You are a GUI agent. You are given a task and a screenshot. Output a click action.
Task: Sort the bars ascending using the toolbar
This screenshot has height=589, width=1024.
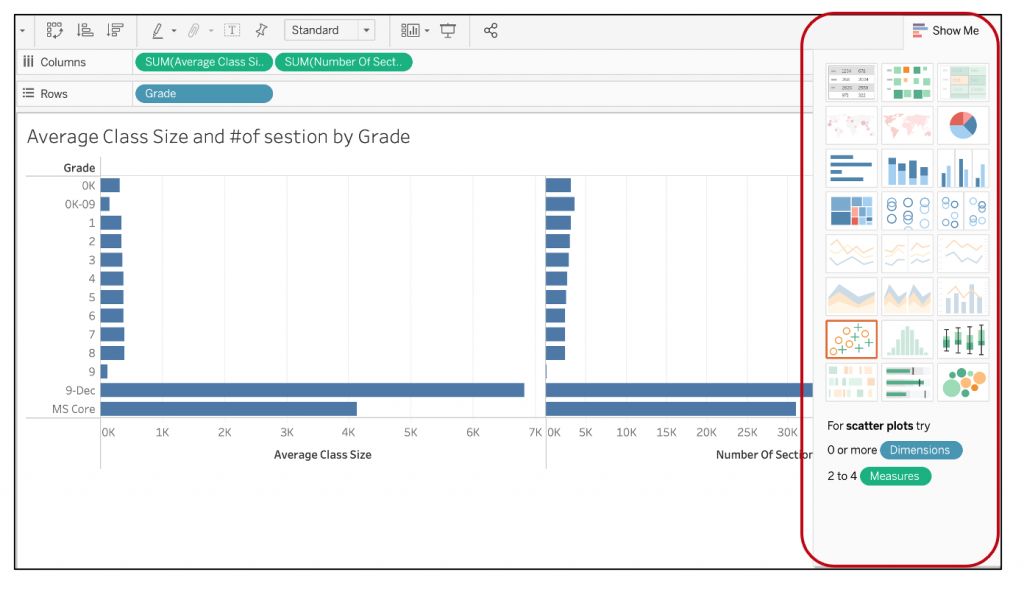[86, 31]
